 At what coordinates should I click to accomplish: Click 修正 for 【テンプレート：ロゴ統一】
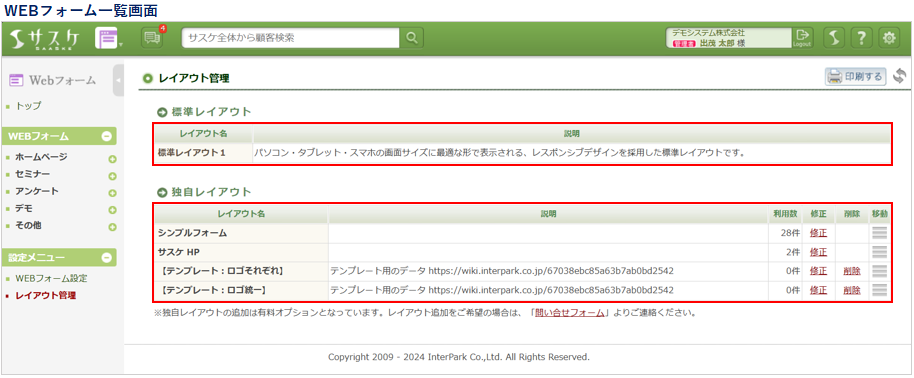tap(818, 290)
